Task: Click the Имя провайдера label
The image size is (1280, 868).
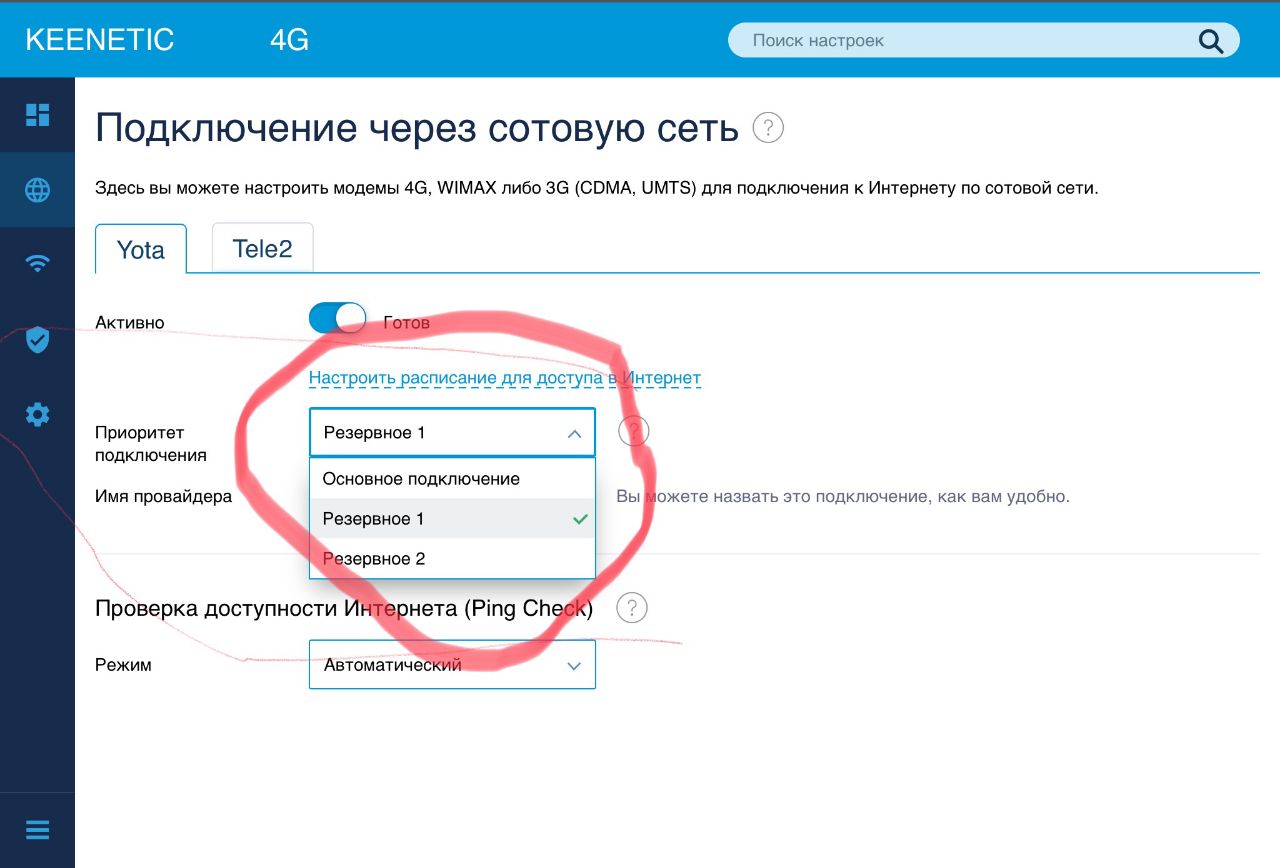Action: pyautogui.click(x=164, y=496)
